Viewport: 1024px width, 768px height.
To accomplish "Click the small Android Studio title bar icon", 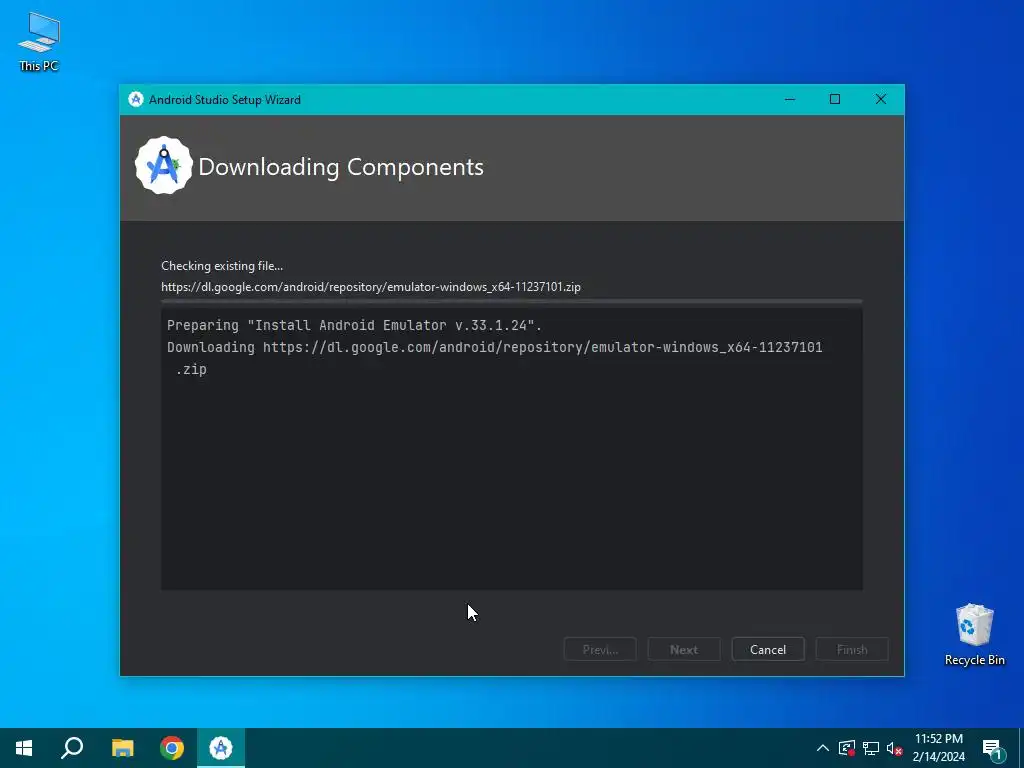I will [136, 99].
